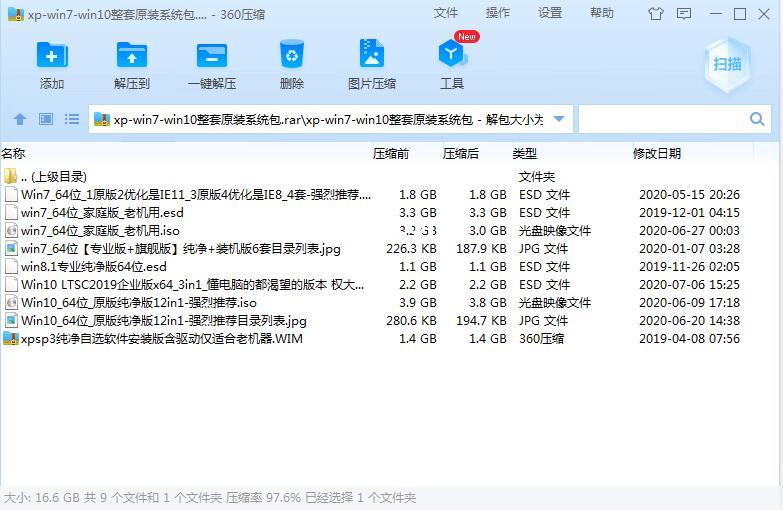Click the file icon of win7_64位_家庭版_老机用.iso

[x=11, y=230]
